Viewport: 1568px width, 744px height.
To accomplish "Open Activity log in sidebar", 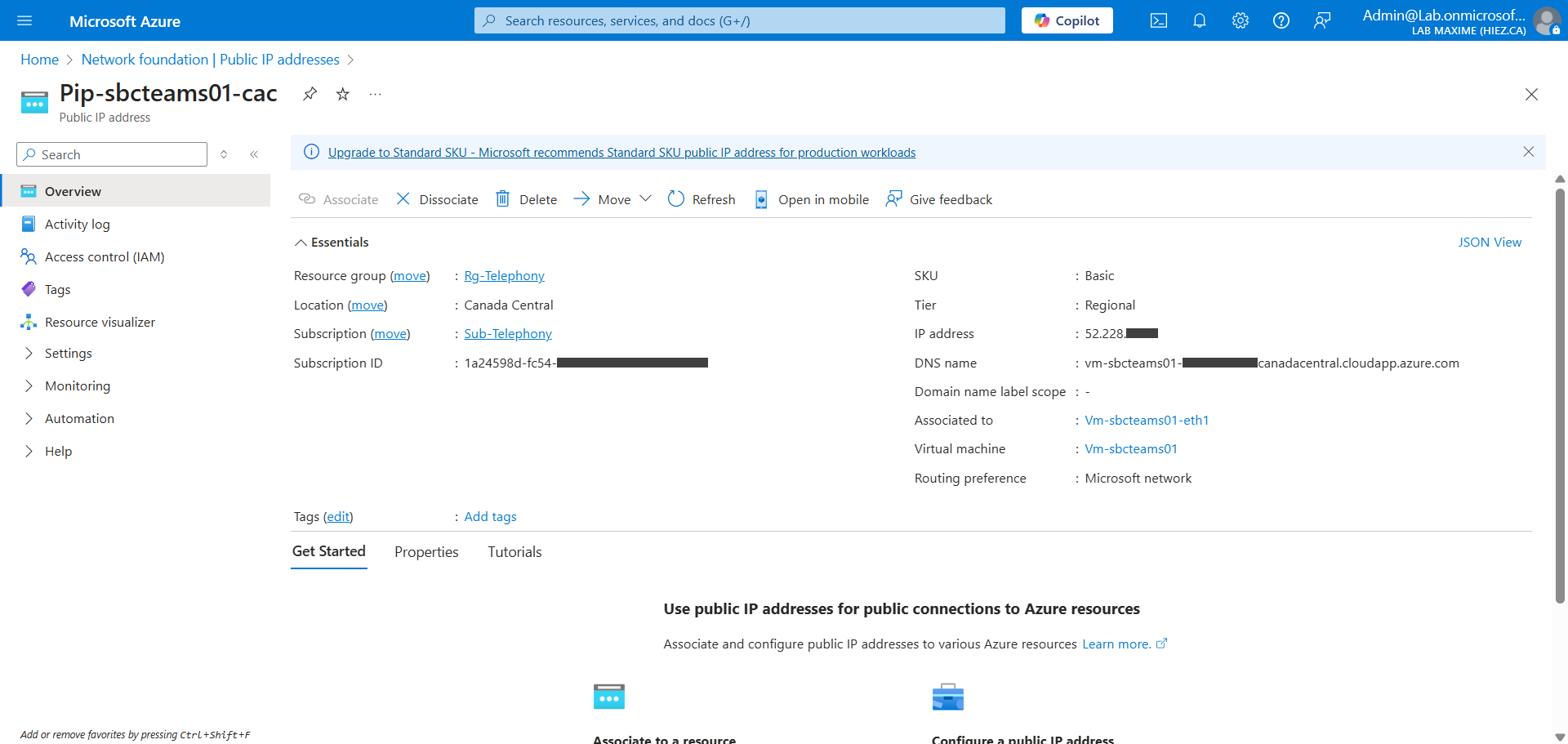I will tap(77, 224).
